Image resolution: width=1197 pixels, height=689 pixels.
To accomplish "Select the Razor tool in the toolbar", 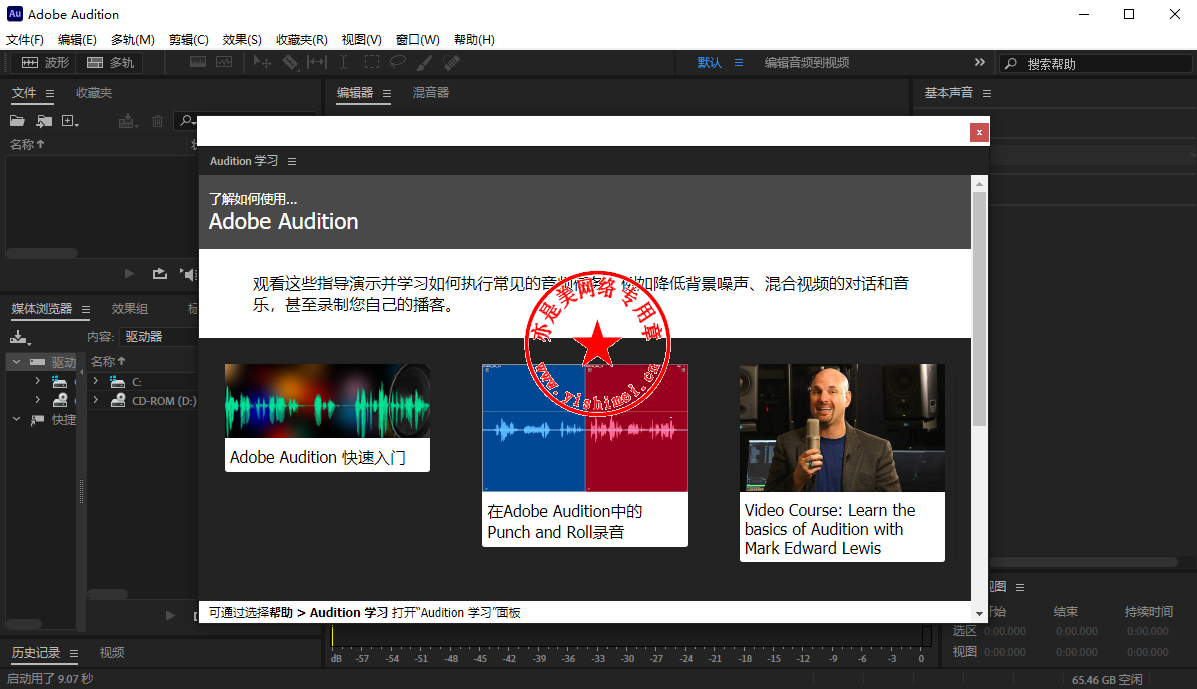I will (x=290, y=63).
